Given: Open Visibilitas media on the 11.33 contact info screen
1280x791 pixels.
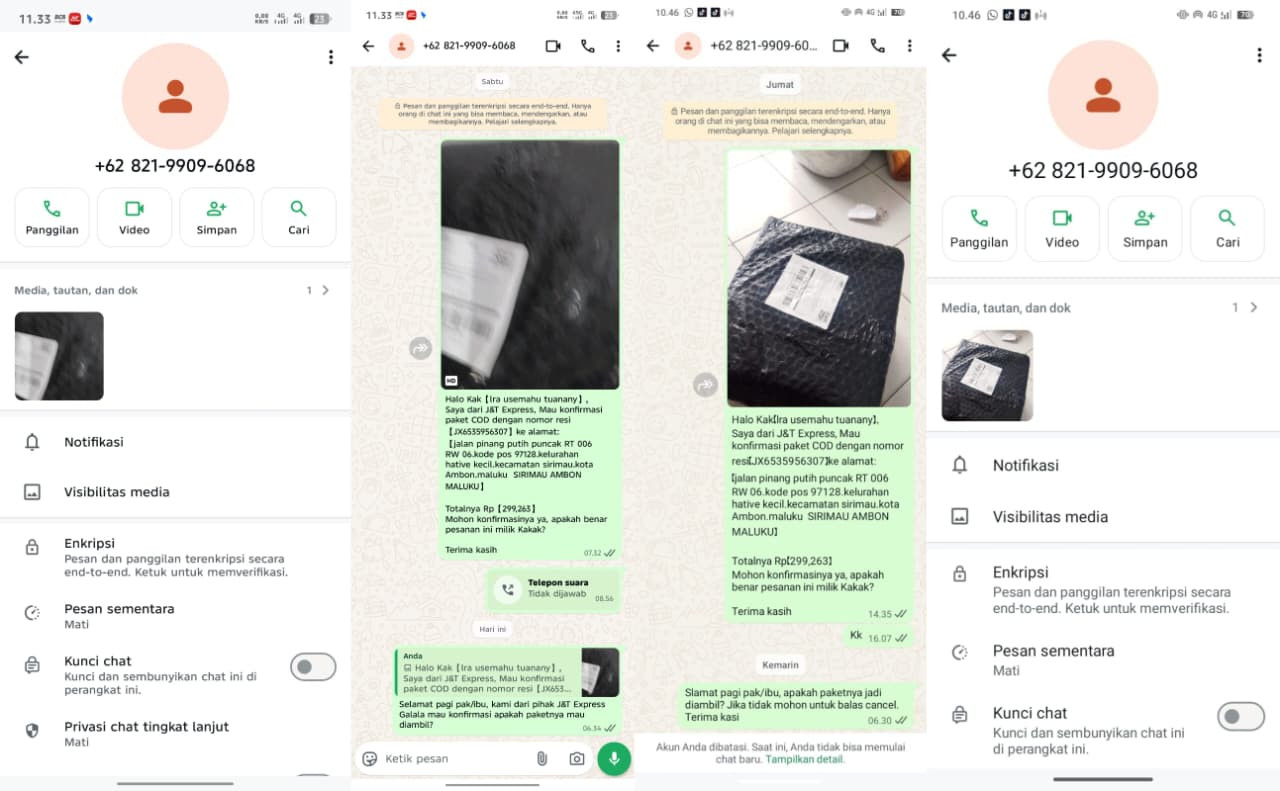Looking at the screenshot, I should coord(175,492).
